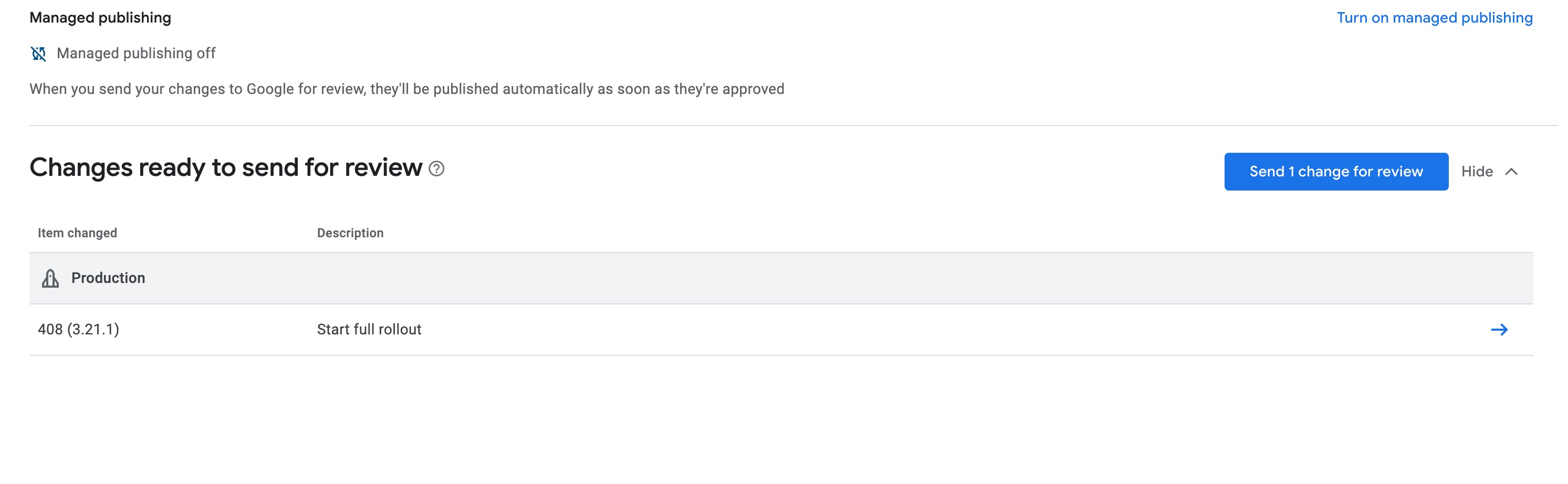Click the Changes ready to send for review heading

[x=225, y=167]
